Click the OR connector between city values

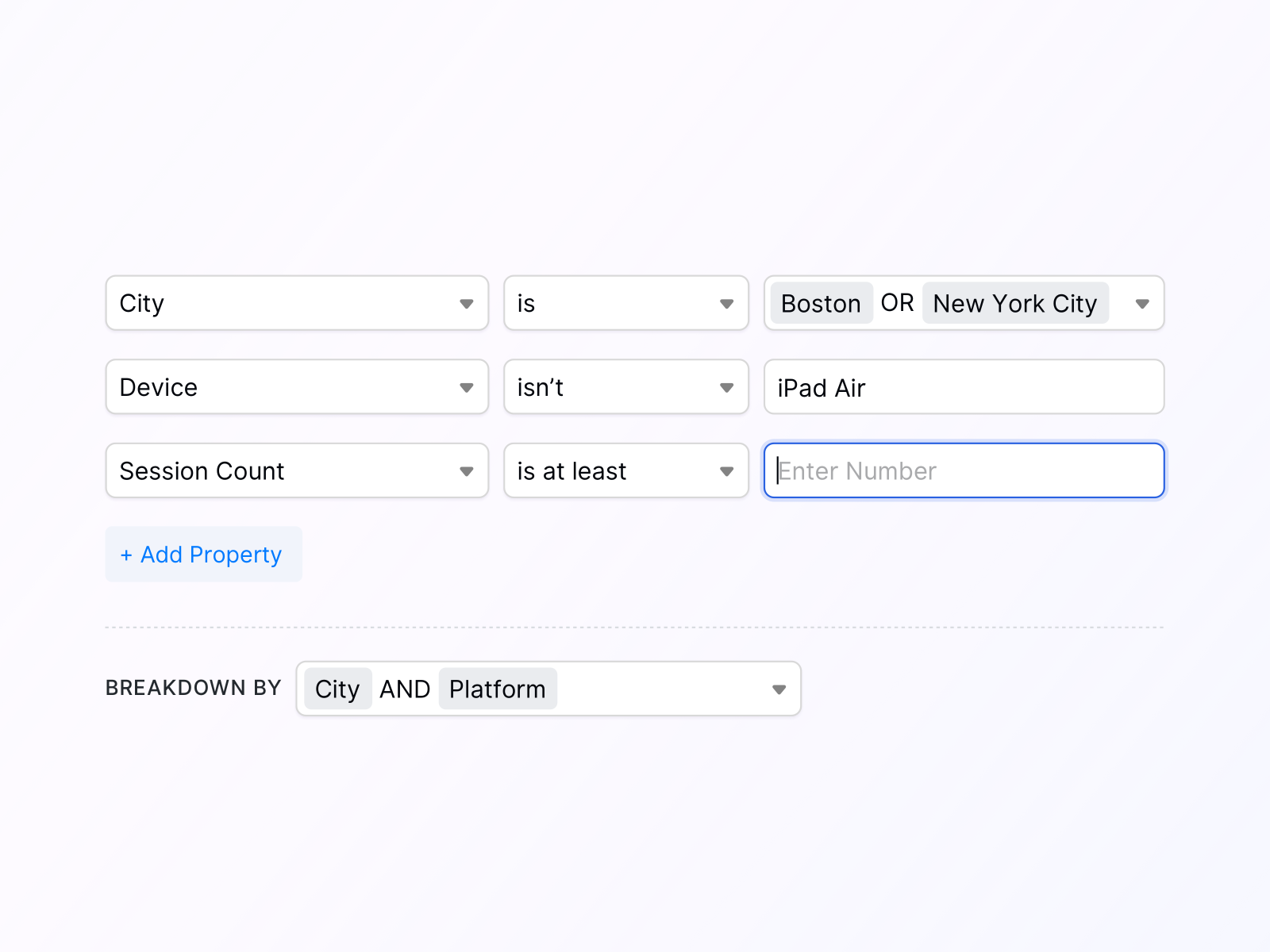point(897,303)
